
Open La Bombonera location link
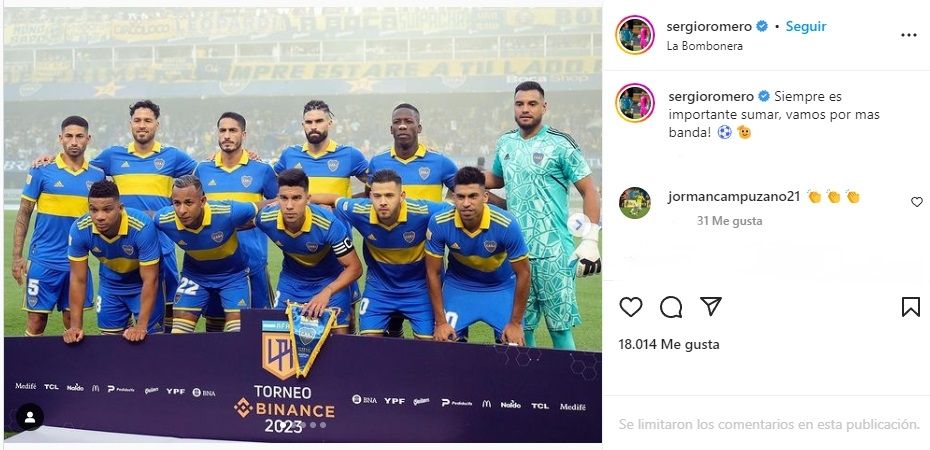[704, 46]
